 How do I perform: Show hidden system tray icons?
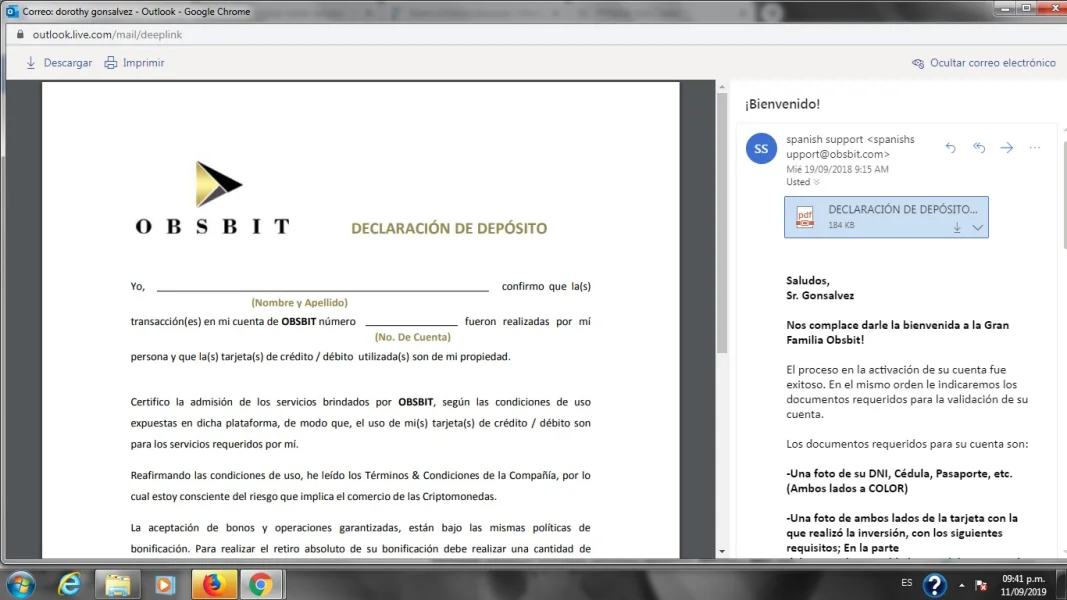click(962, 585)
